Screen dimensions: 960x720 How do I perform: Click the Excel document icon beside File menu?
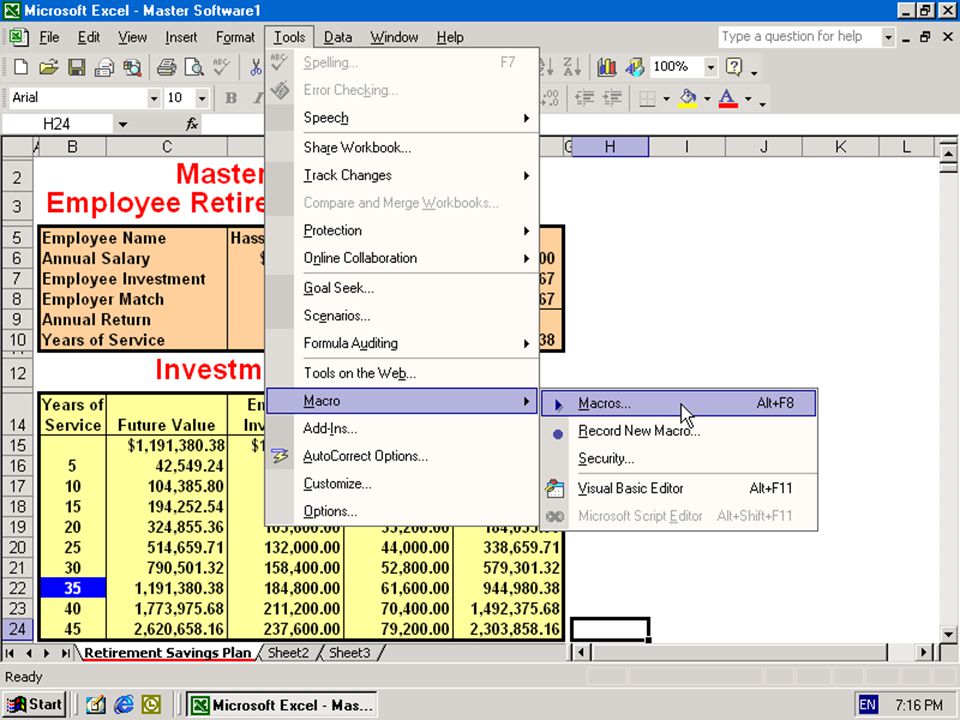tap(18, 37)
